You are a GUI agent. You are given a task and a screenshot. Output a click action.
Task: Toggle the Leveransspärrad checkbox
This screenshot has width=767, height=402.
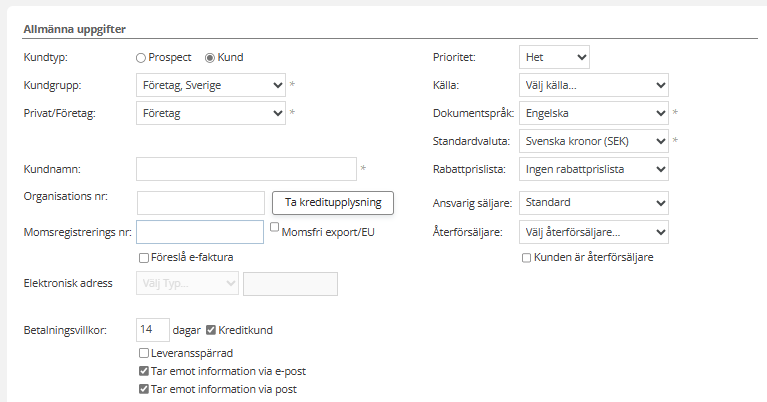click(x=145, y=353)
